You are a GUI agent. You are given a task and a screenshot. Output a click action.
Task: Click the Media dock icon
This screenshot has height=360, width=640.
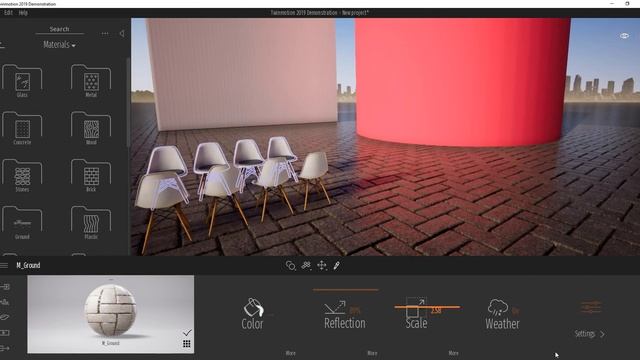tap(5, 333)
